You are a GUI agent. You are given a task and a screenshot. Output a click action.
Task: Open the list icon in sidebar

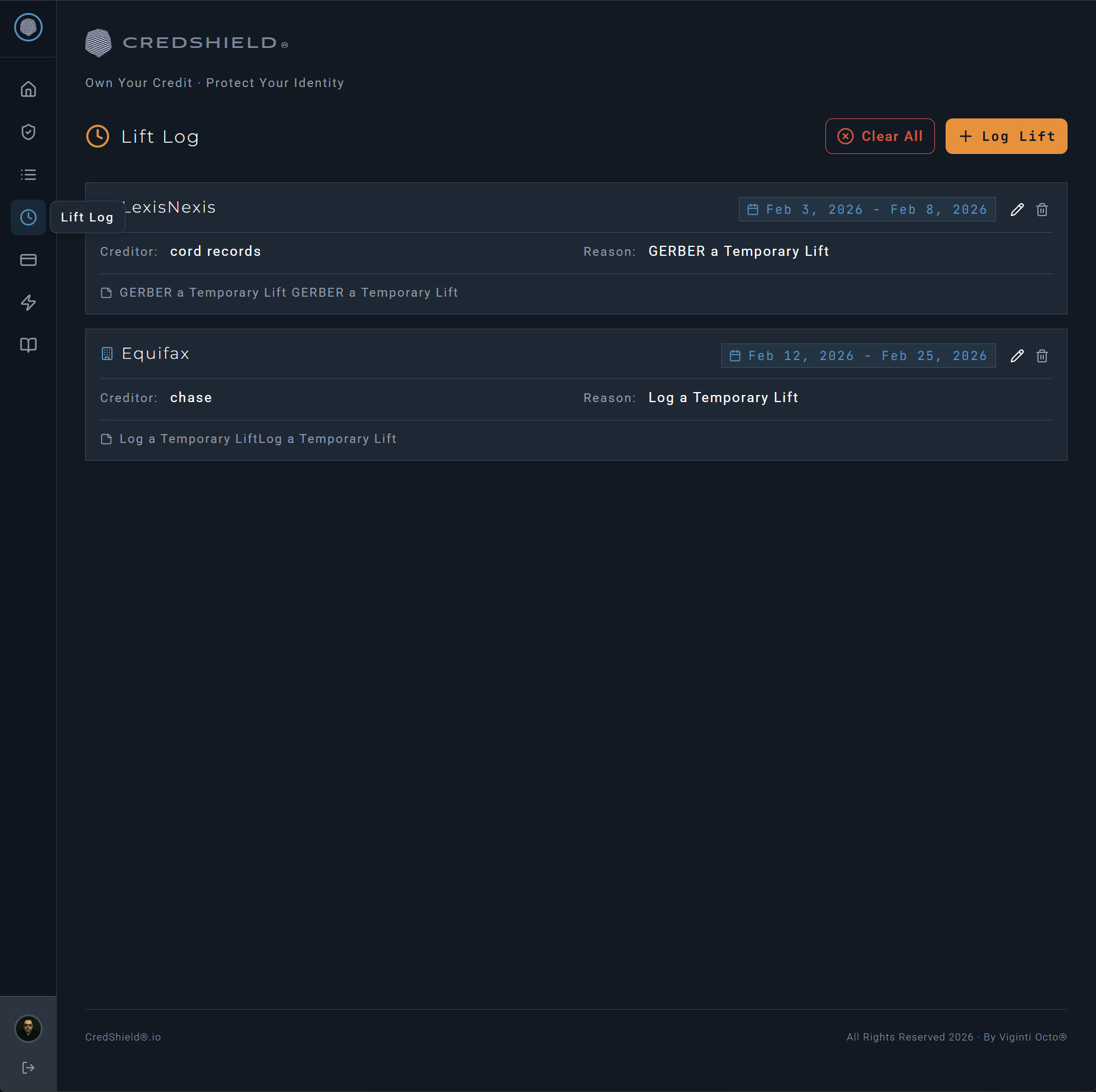[x=28, y=175]
